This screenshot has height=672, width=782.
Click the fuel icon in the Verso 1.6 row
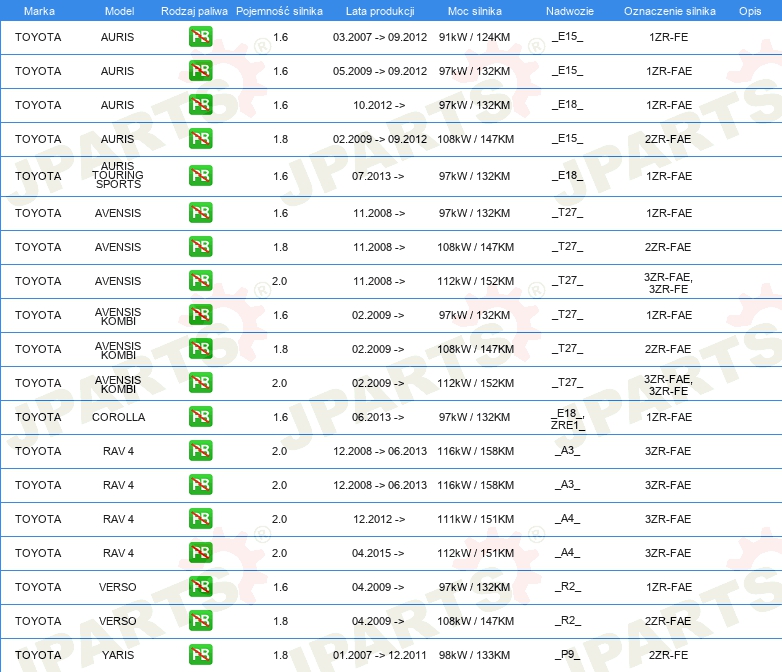pos(200,586)
